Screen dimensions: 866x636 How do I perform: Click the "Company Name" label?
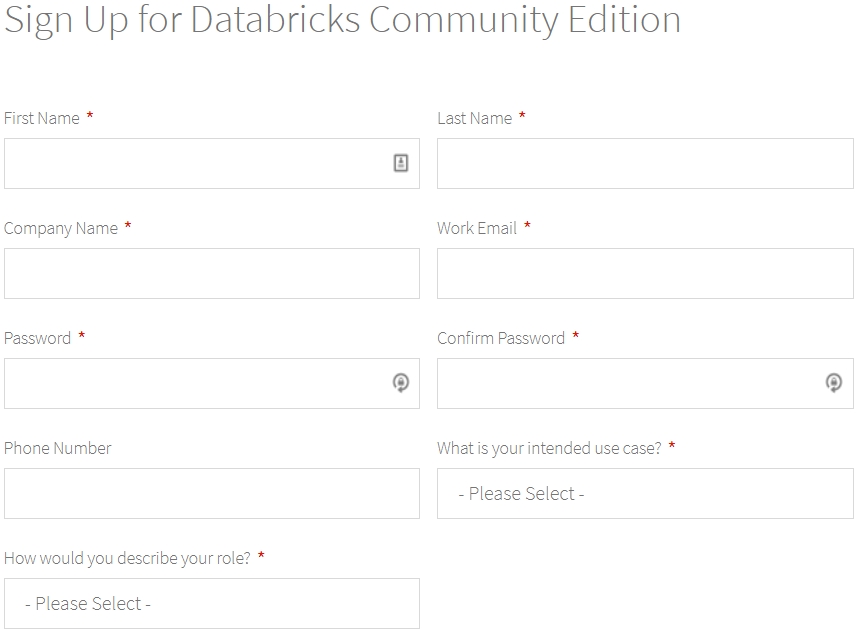click(x=61, y=228)
